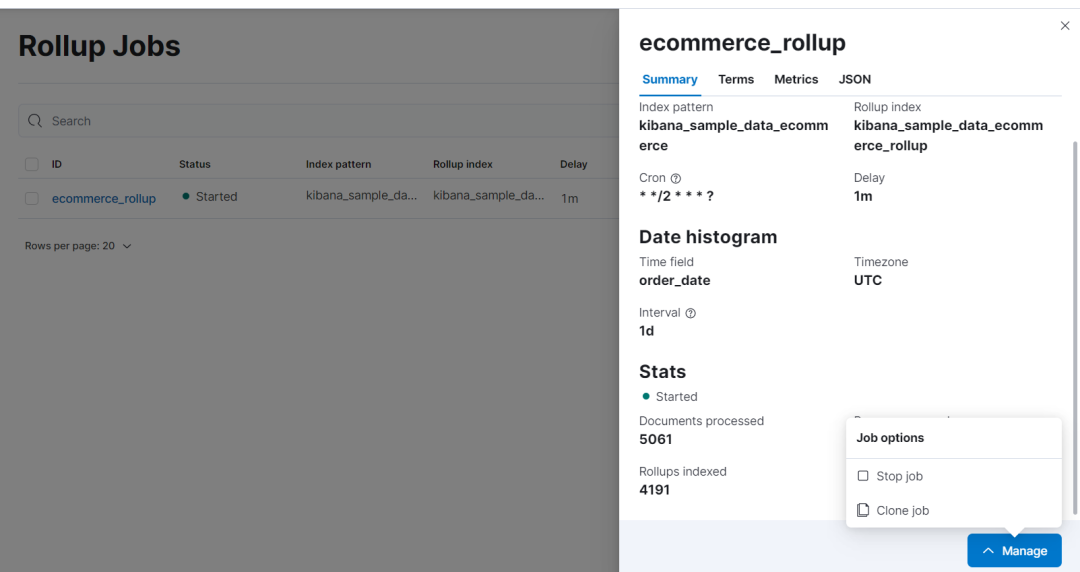Screen dimensions: 1080x572
Task: Click the Rollups indexed value 4191
Action: pos(654,490)
